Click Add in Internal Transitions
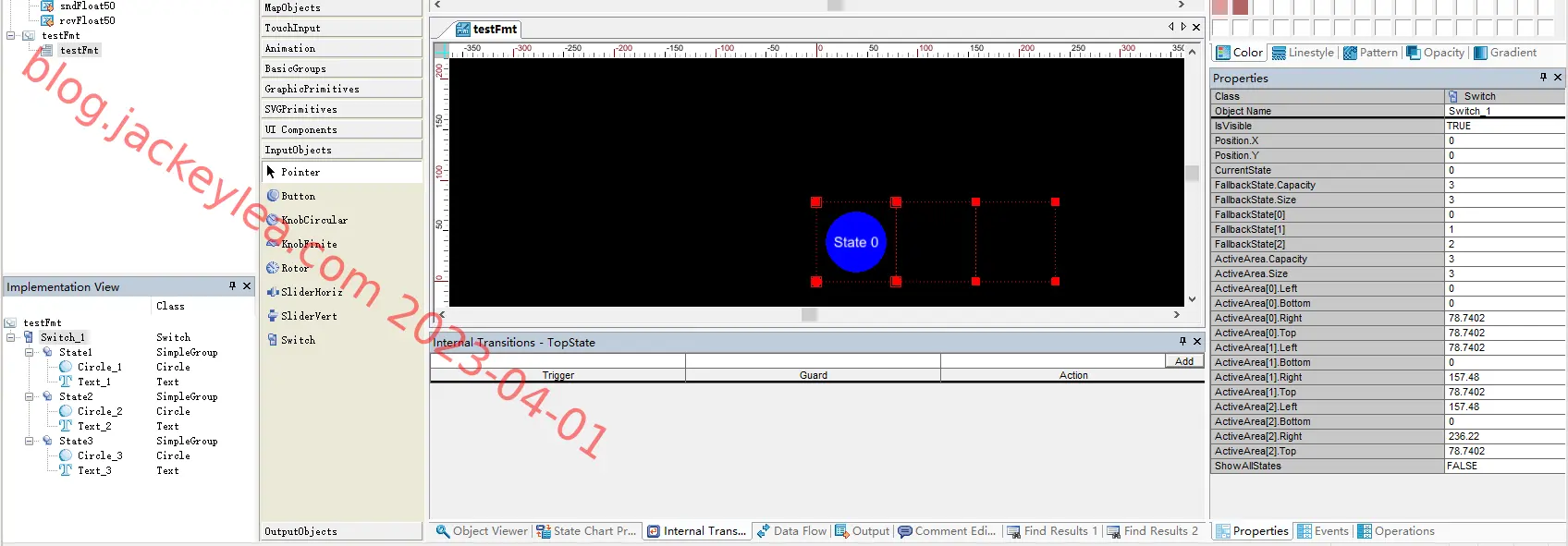The height and width of the screenshot is (546, 1568). [1184, 361]
